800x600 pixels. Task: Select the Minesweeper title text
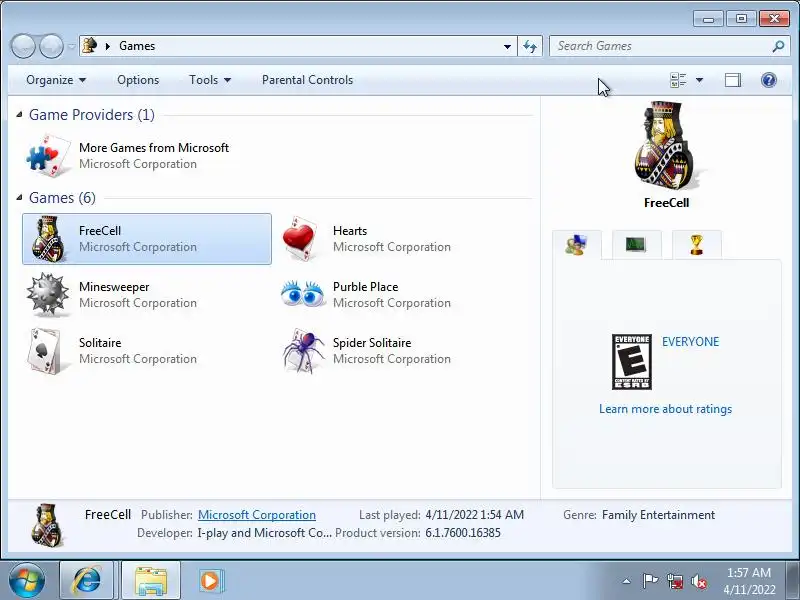114,287
